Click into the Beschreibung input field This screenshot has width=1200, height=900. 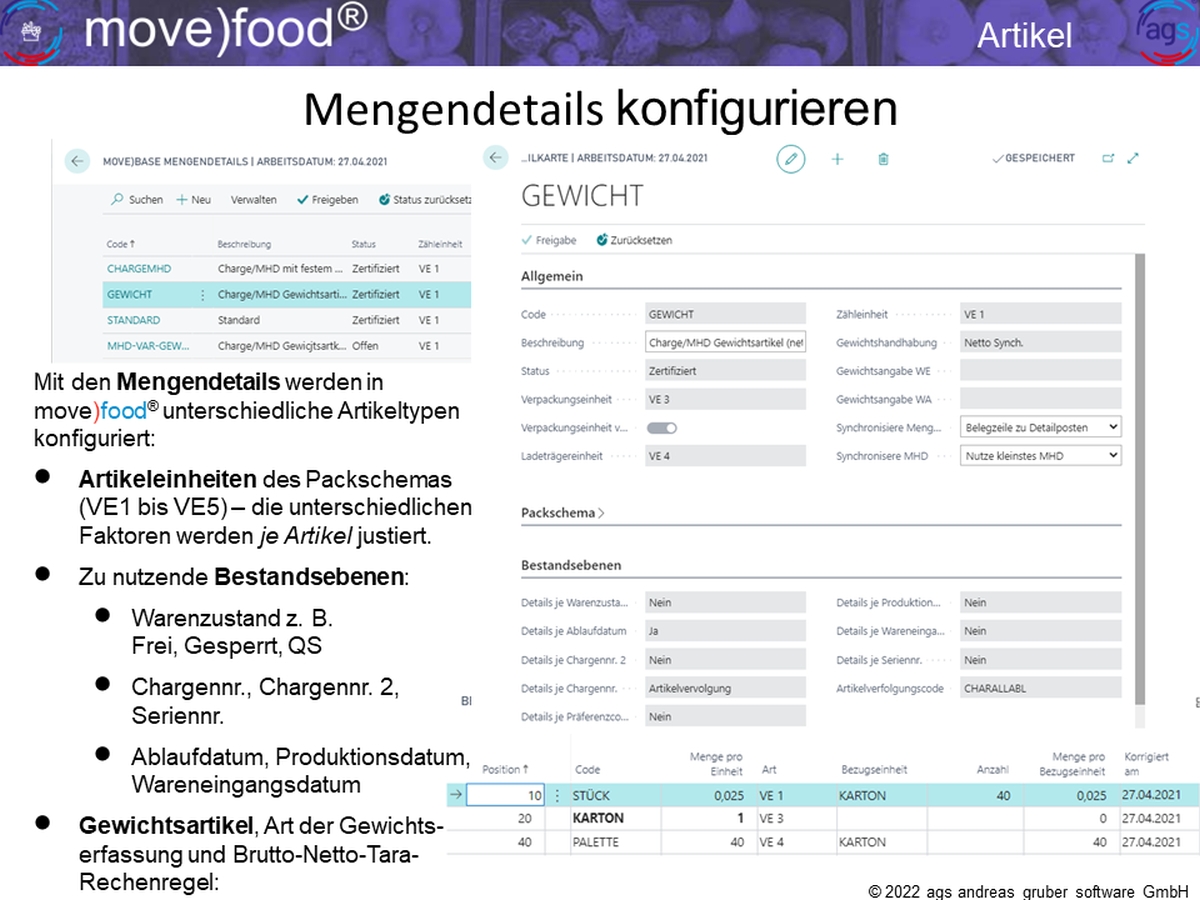click(726, 342)
